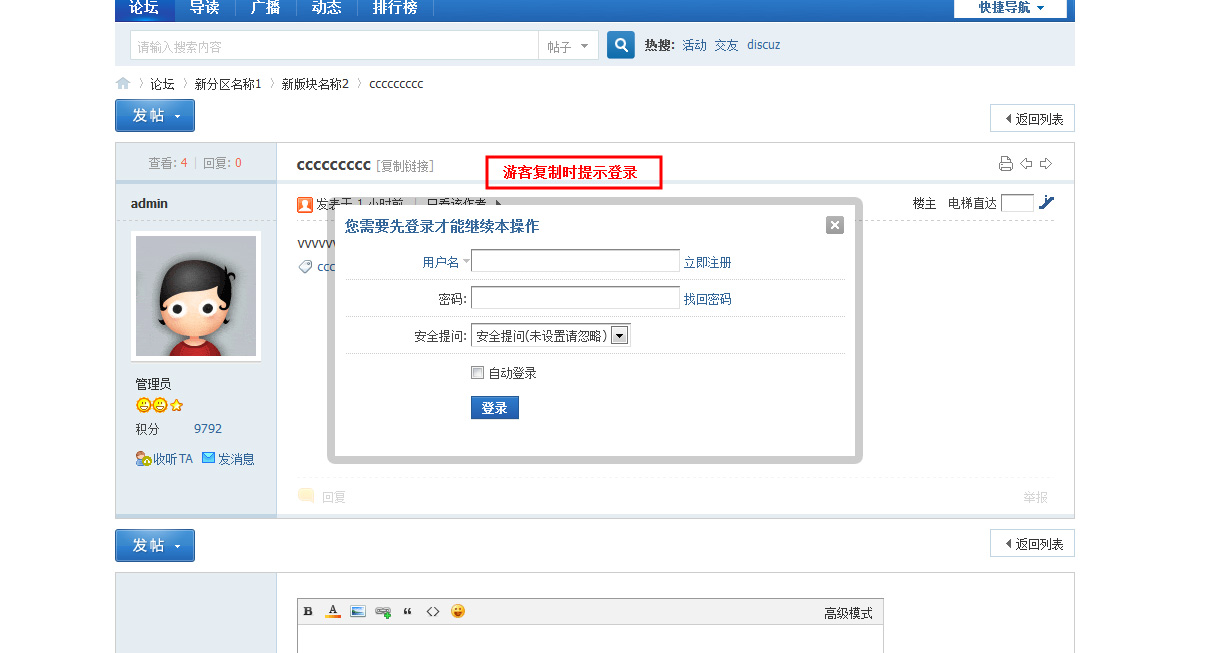
Task: Click 论坛 in the breadcrumb
Action: [x=162, y=85]
